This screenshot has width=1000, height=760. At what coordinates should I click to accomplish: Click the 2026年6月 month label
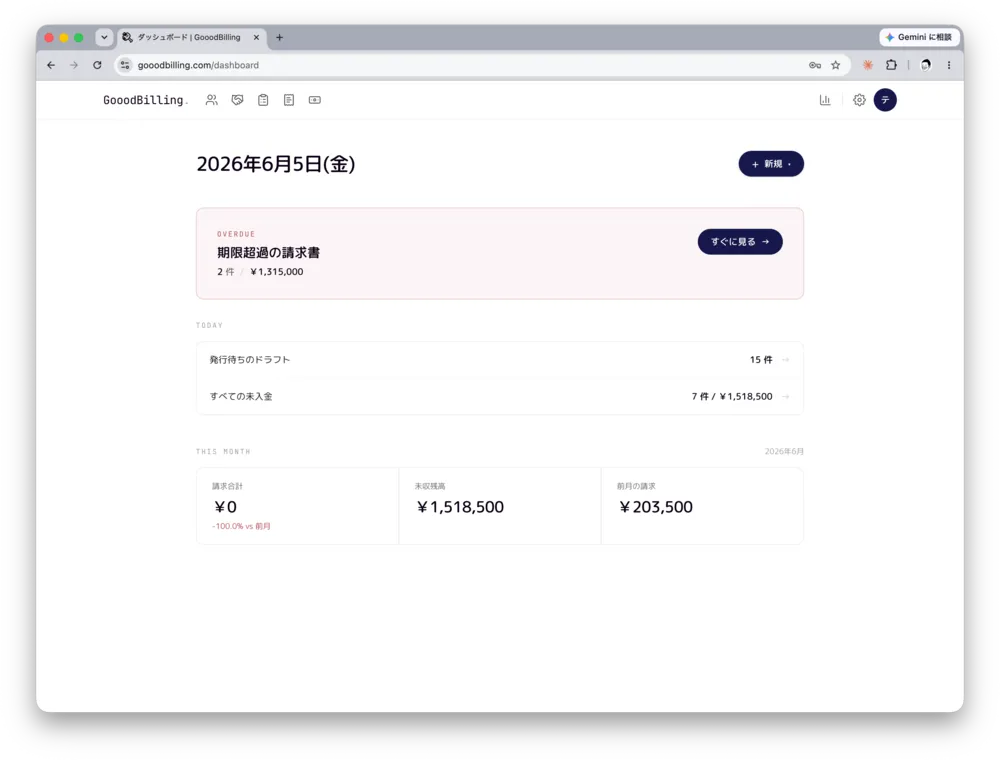click(x=784, y=451)
